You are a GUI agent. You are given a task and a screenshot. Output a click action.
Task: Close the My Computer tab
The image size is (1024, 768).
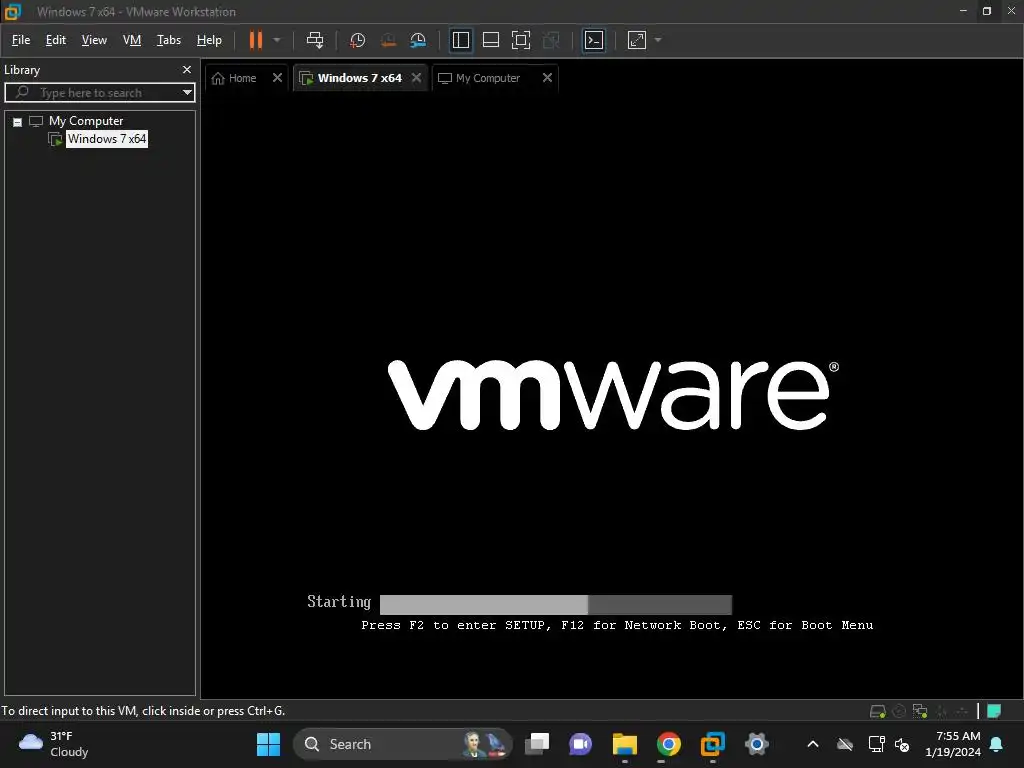pos(547,78)
